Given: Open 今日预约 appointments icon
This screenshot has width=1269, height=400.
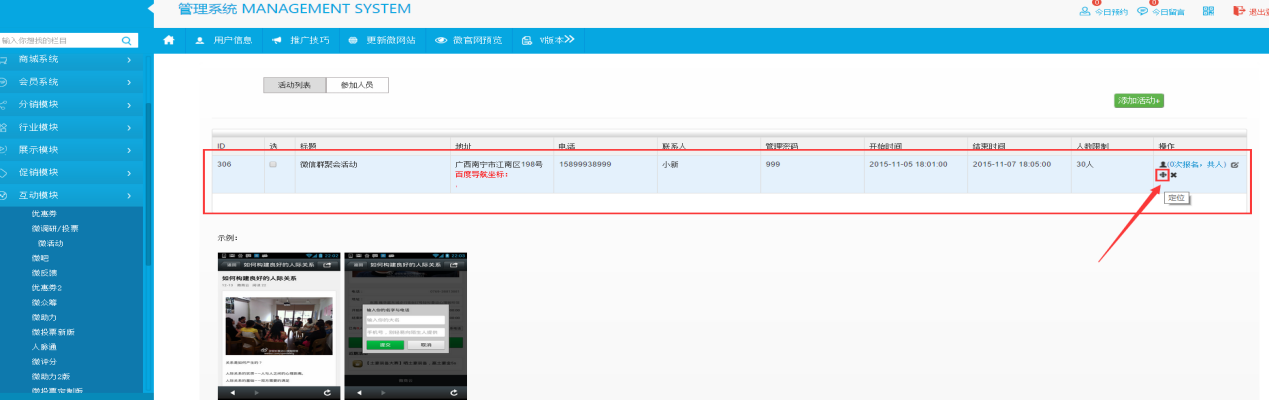Looking at the screenshot, I should 1085,12.
